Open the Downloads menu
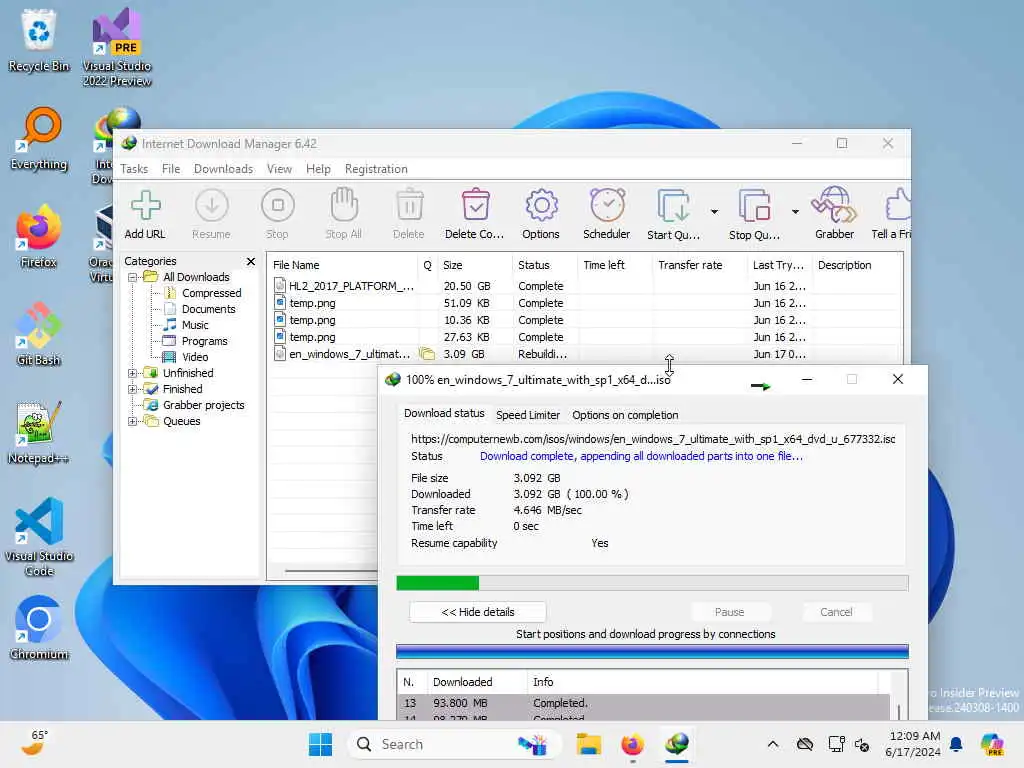 pos(223,168)
